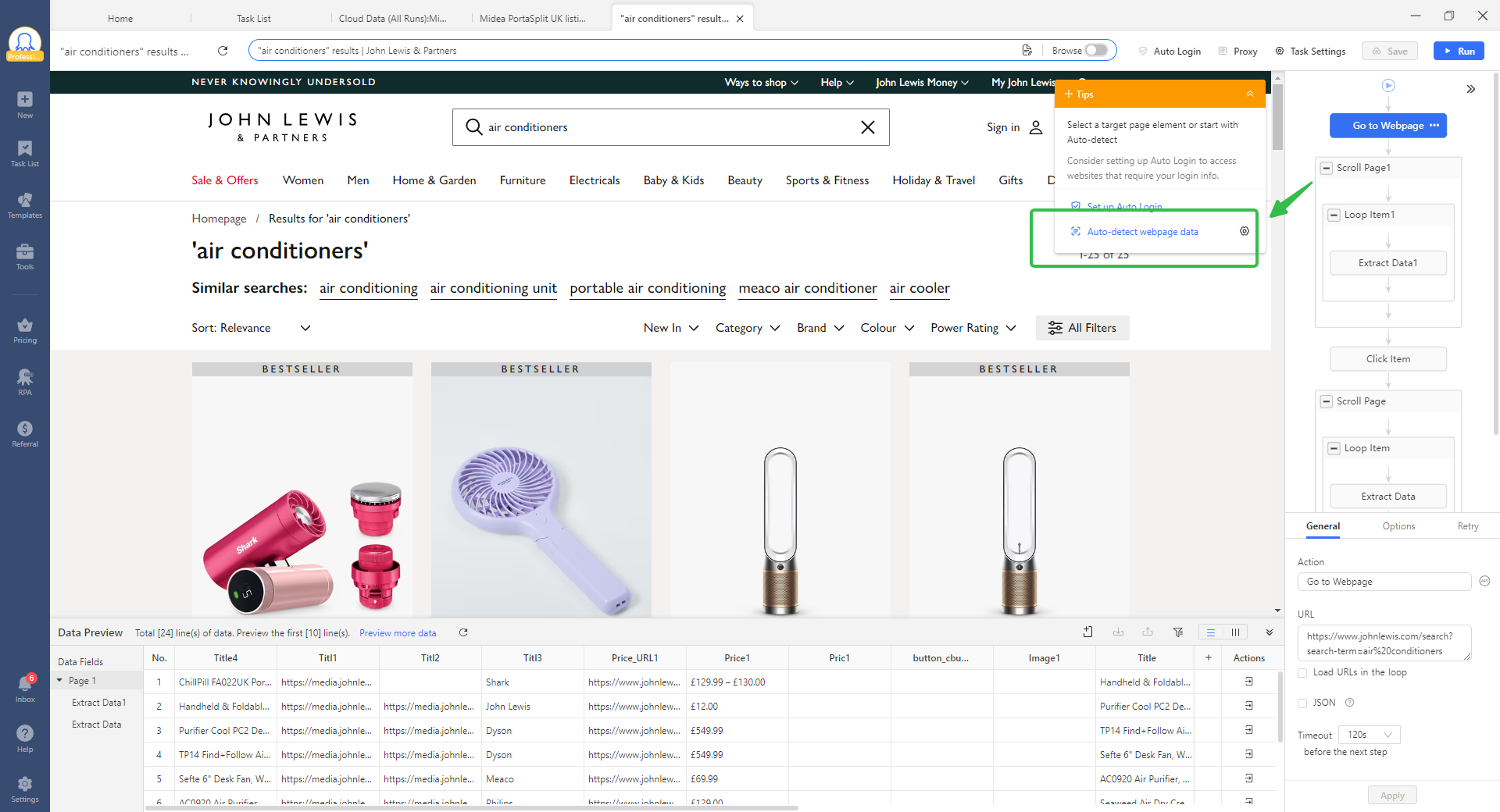Select the Click Item workflow step
1500x812 pixels.
click(x=1388, y=359)
